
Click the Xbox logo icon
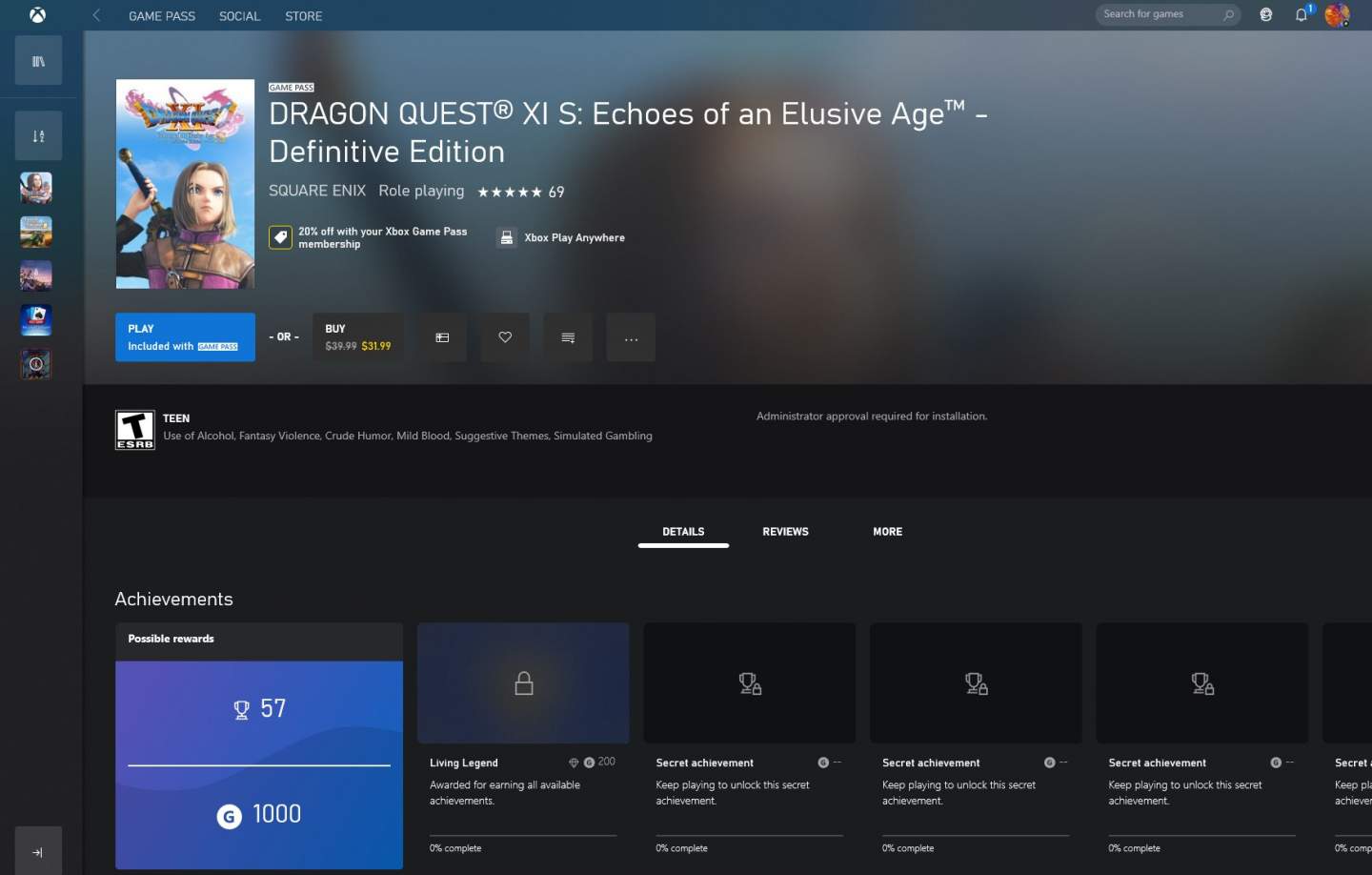click(x=37, y=15)
